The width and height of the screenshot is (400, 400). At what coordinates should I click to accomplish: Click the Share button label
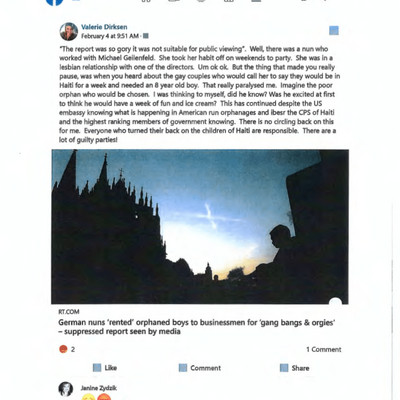(300, 368)
